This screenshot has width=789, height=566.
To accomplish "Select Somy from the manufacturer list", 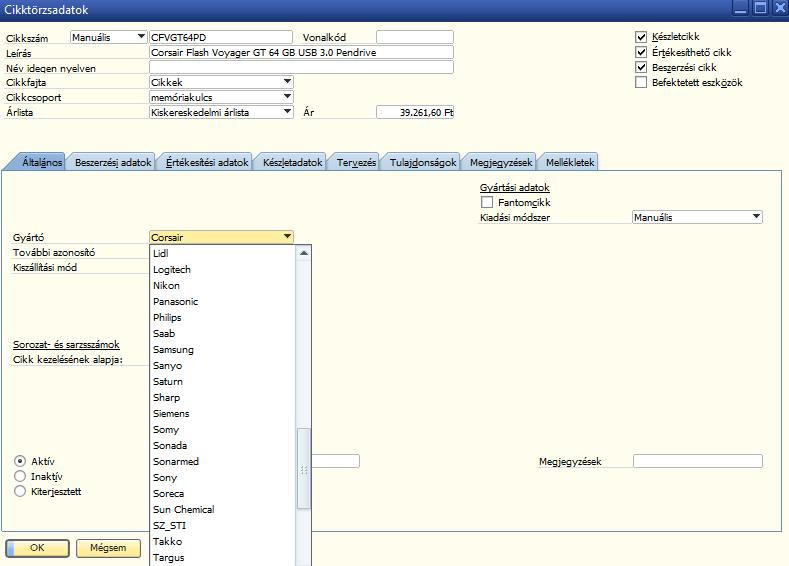I will tap(223, 430).
